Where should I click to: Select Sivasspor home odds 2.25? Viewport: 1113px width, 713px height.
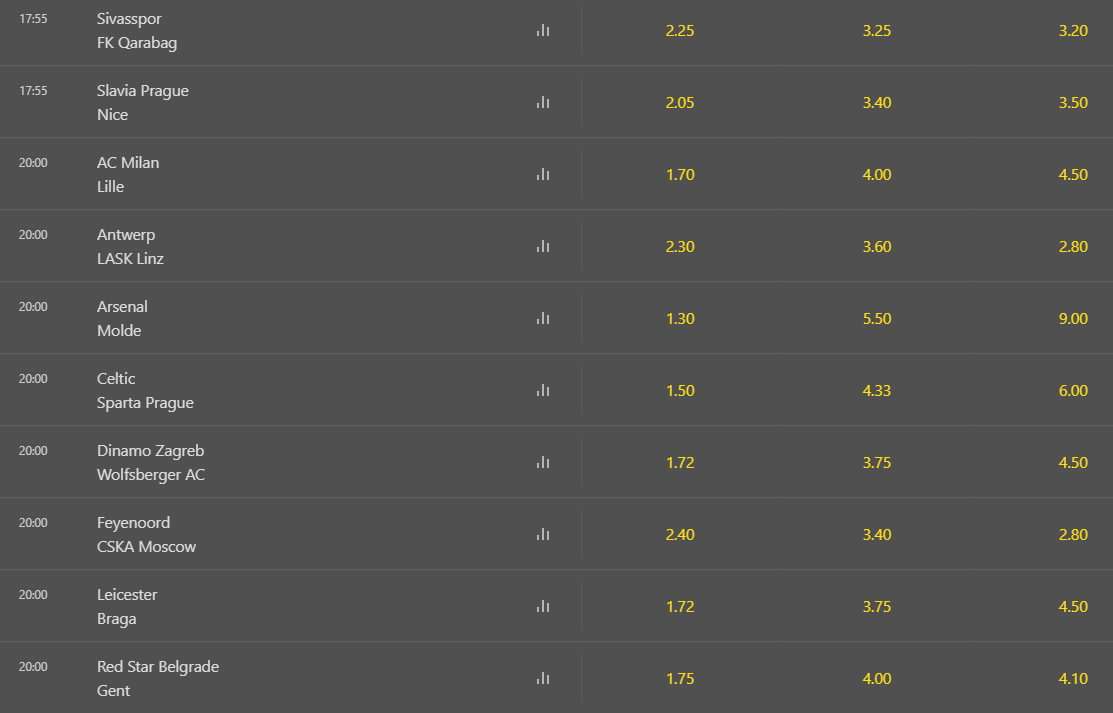[680, 31]
